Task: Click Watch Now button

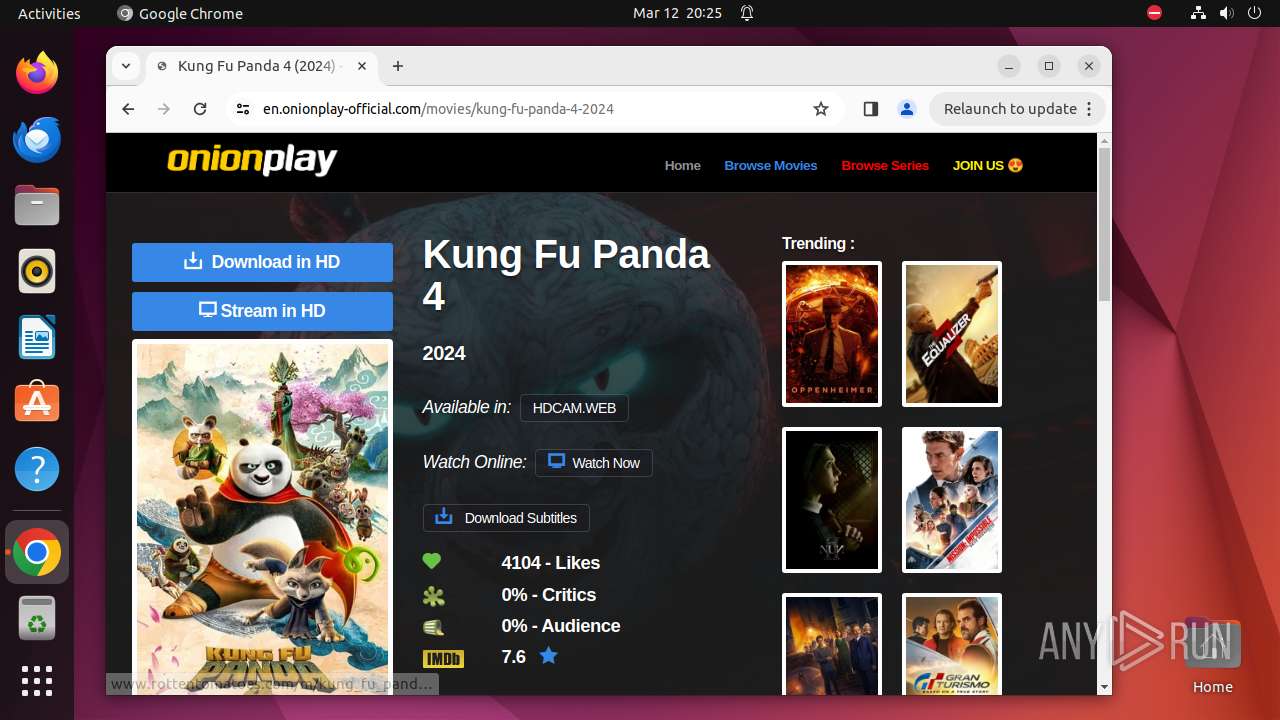Action: tap(594, 463)
